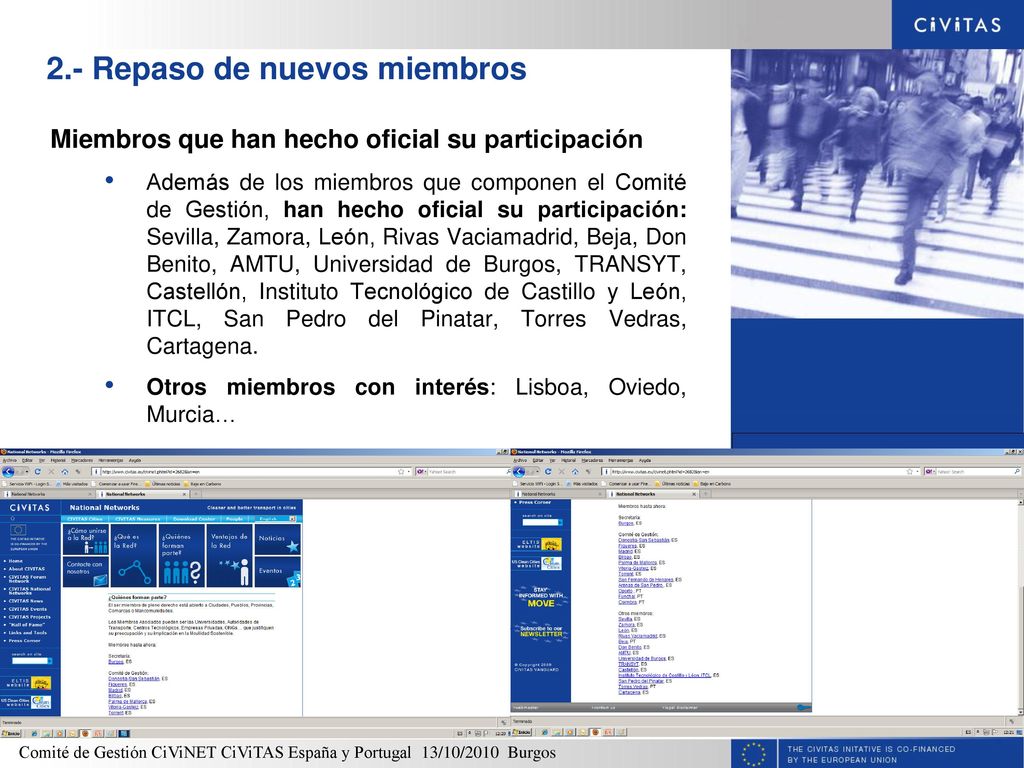
Task: Select inactive first tab in right Firefox
Action: pos(559,494)
